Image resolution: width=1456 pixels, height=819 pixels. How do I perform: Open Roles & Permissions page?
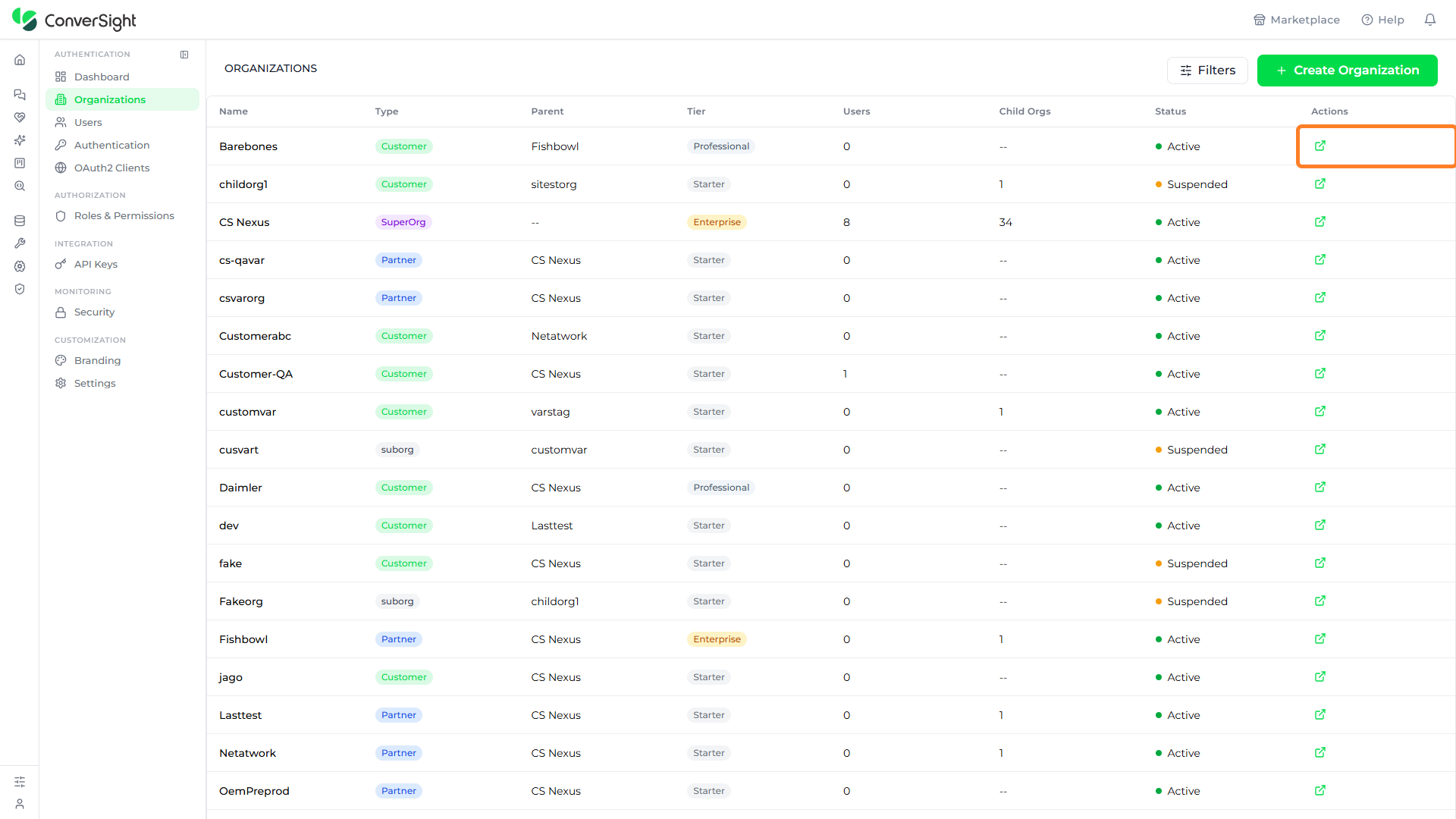[x=122, y=215]
